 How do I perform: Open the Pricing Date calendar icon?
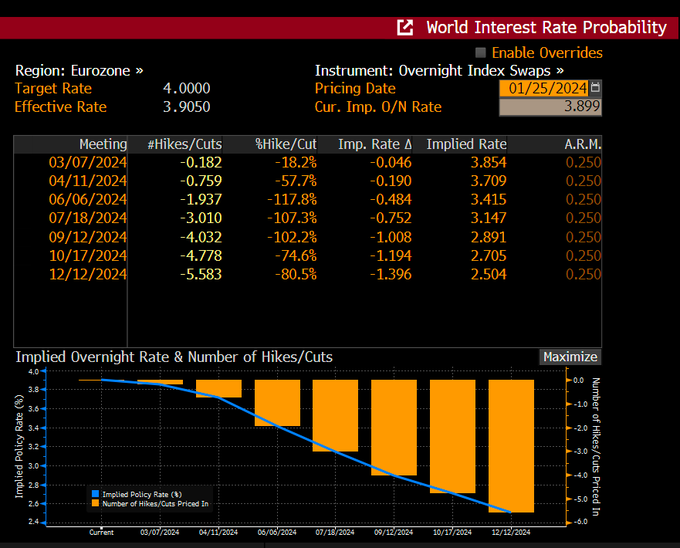tap(595, 88)
